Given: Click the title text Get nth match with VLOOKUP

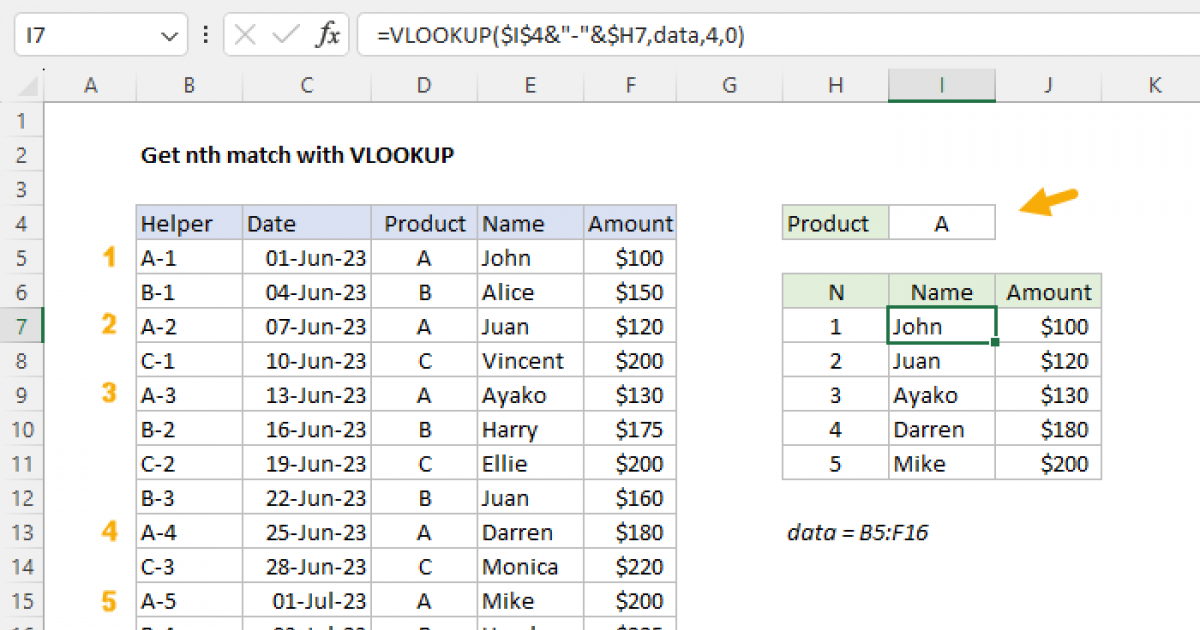Looking at the screenshot, I should 297,155.
